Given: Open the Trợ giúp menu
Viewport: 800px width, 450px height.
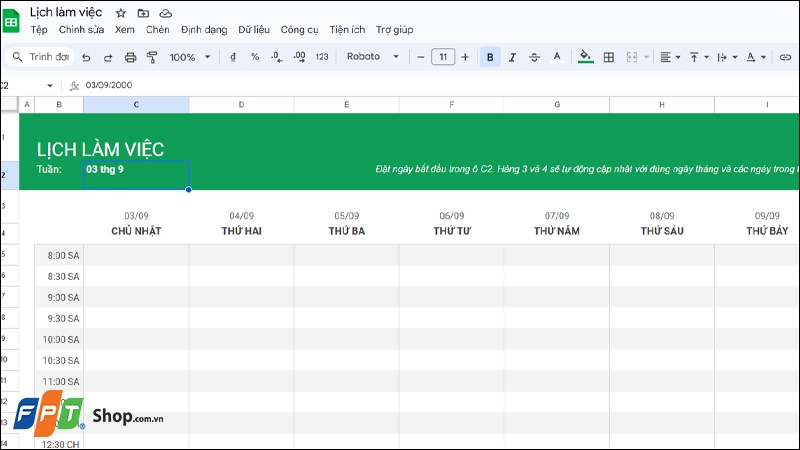Looking at the screenshot, I should pos(394,30).
